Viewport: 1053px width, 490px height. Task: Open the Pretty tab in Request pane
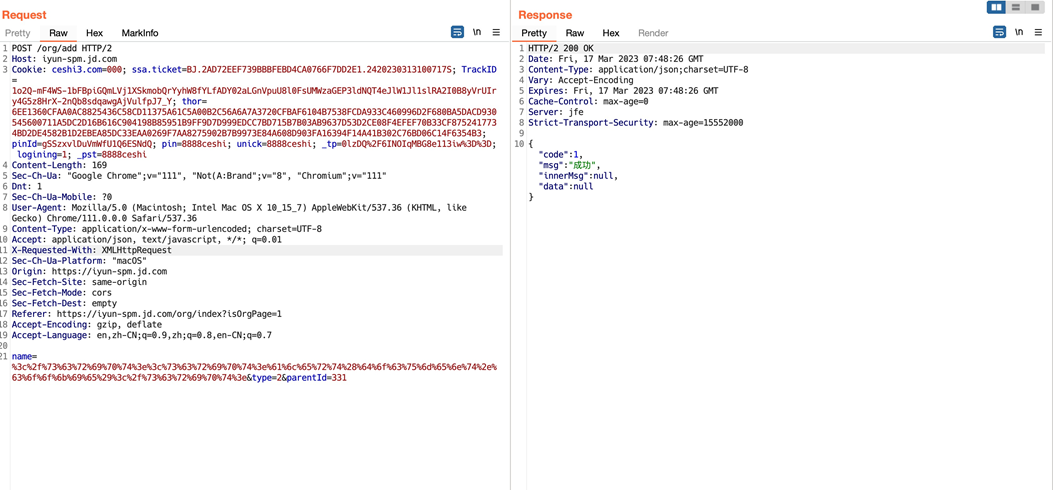tap(17, 33)
